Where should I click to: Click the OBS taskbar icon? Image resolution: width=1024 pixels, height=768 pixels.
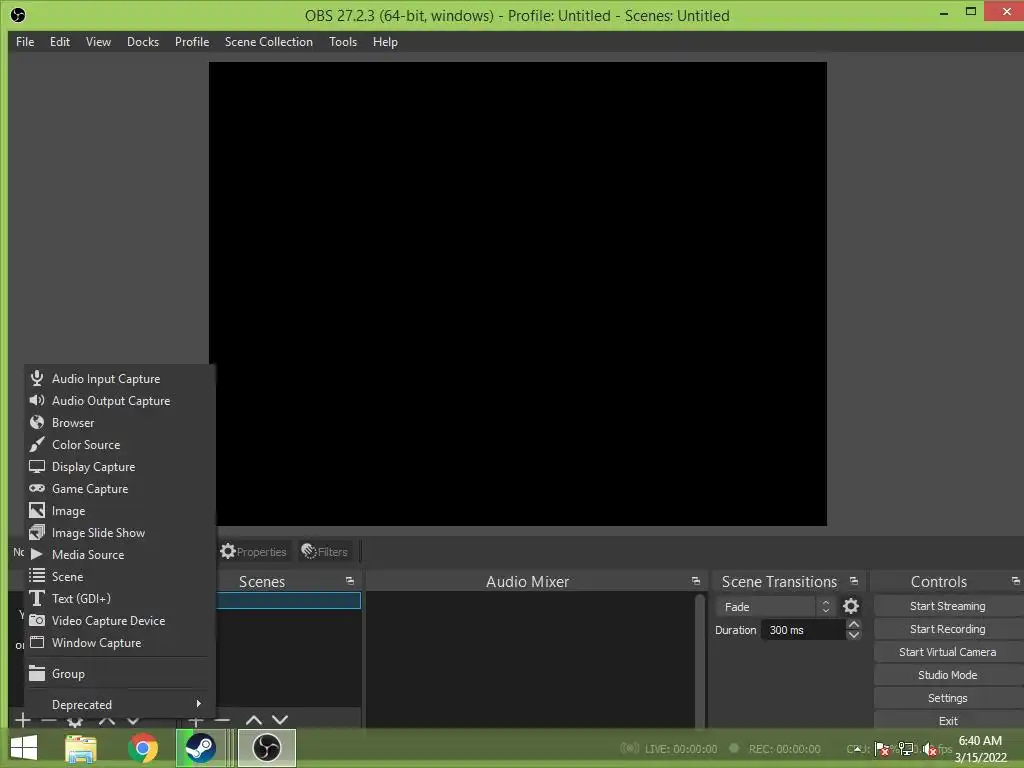[x=266, y=748]
